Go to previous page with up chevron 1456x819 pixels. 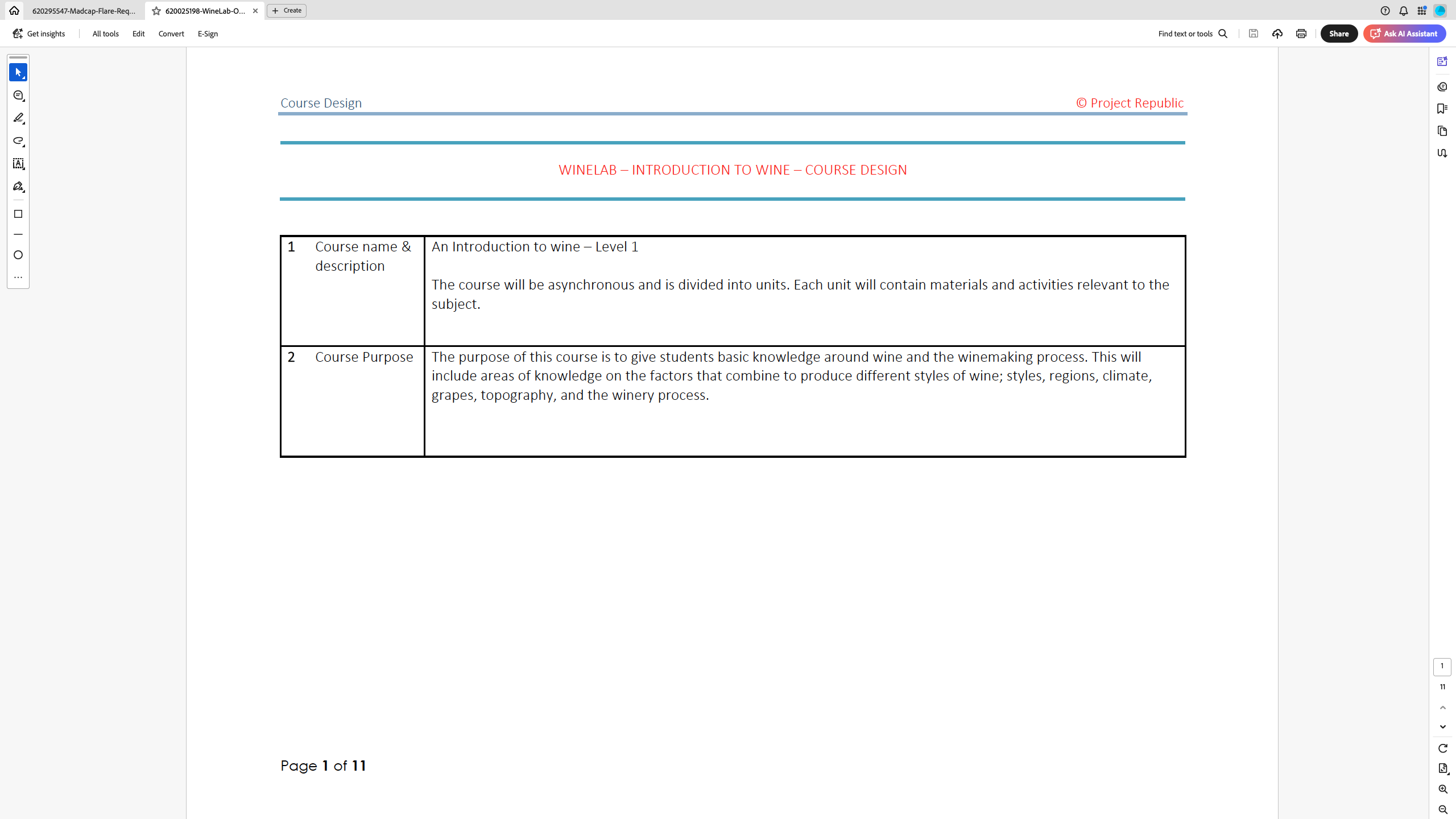coord(1442,708)
